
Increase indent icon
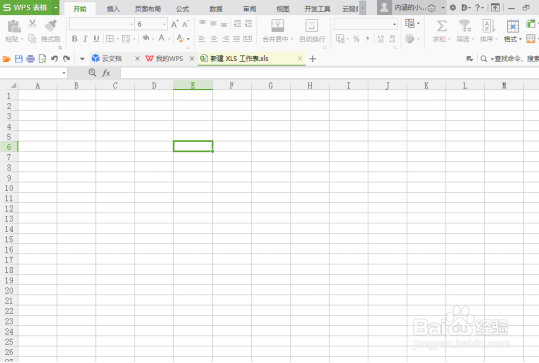coord(248,23)
